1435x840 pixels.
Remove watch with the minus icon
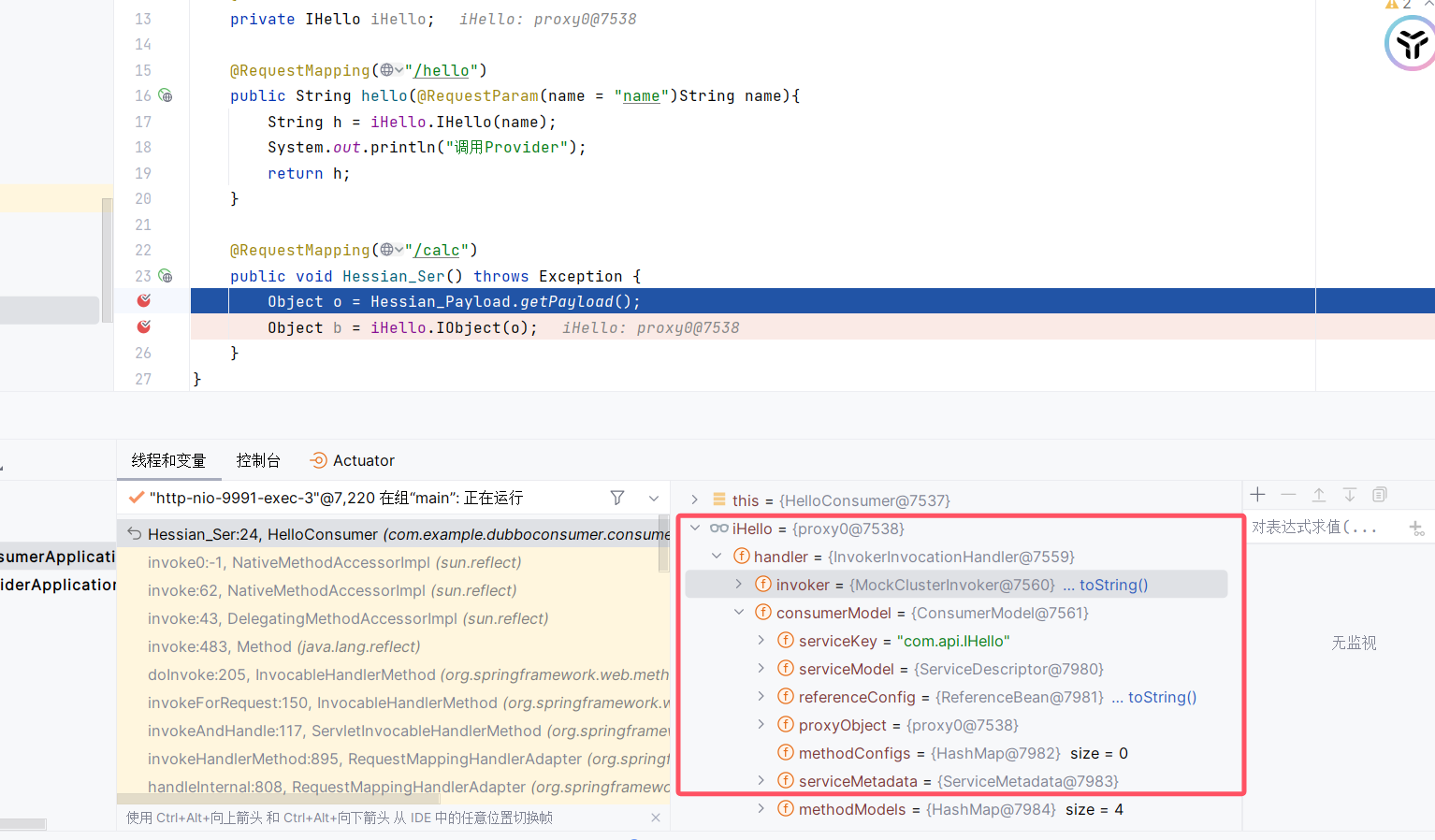click(x=1289, y=495)
